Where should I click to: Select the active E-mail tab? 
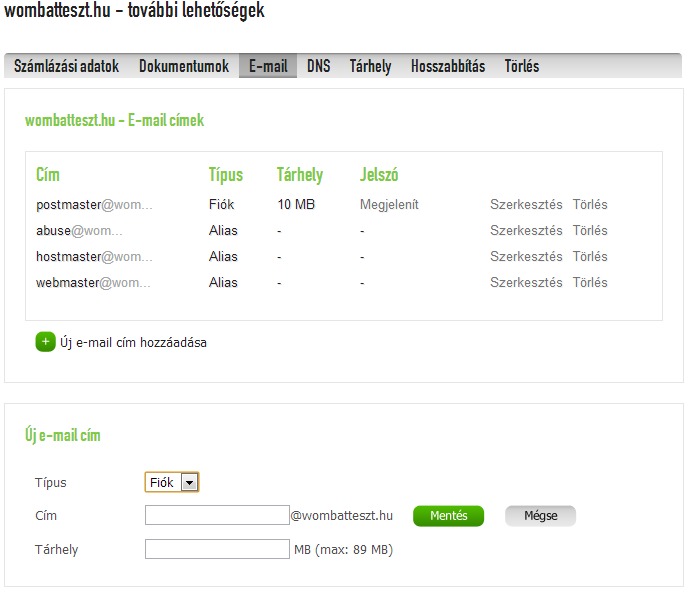point(267,67)
